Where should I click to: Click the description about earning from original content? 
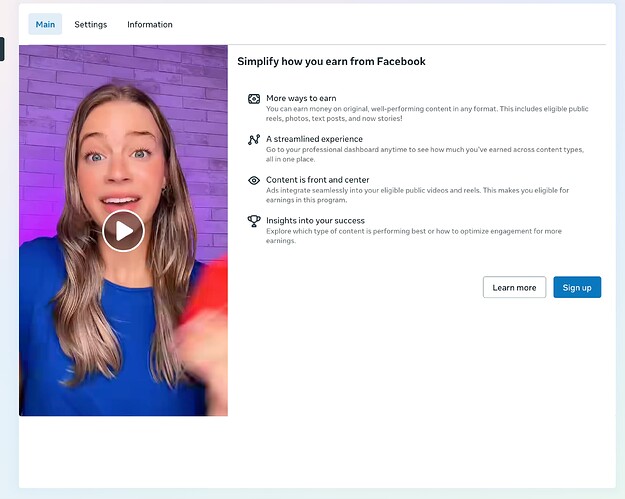420,112
